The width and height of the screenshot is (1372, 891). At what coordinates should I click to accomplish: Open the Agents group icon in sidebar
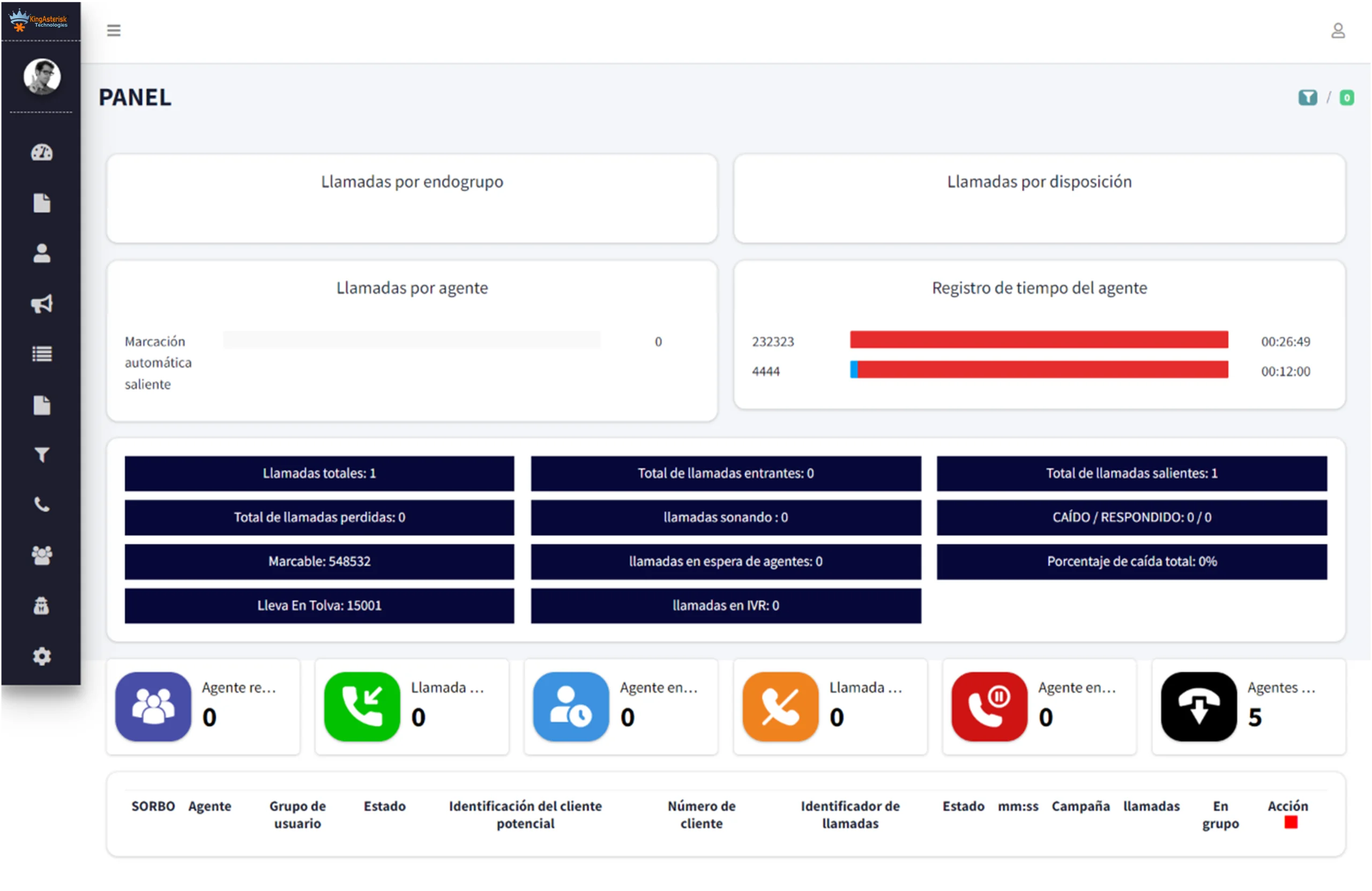[x=41, y=555]
